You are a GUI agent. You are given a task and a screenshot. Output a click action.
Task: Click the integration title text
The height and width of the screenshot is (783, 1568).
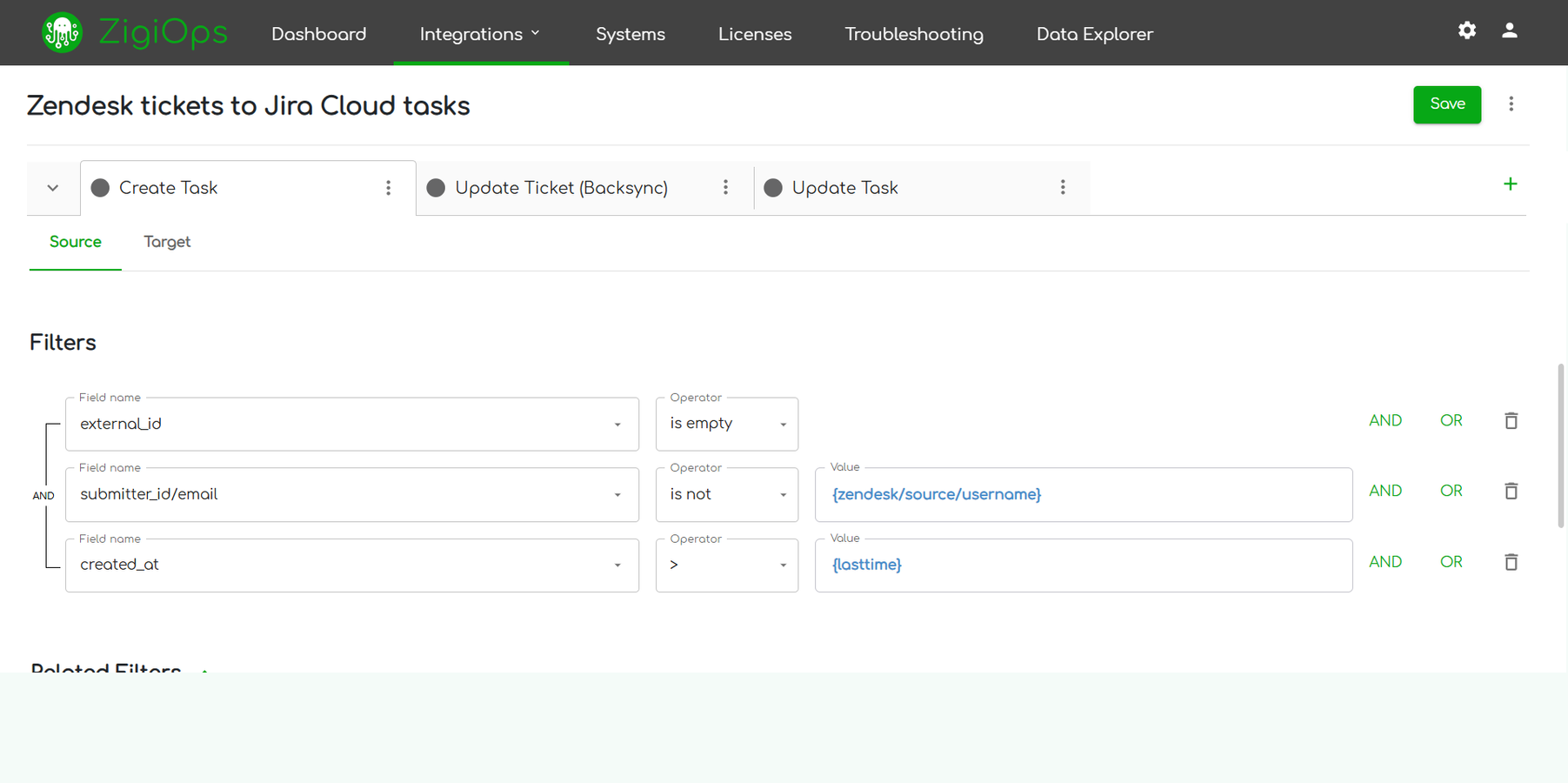[x=249, y=106]
